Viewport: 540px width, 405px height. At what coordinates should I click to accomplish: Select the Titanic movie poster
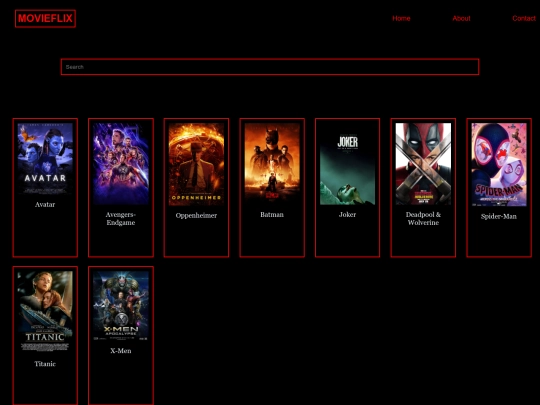tap(45, 311)
